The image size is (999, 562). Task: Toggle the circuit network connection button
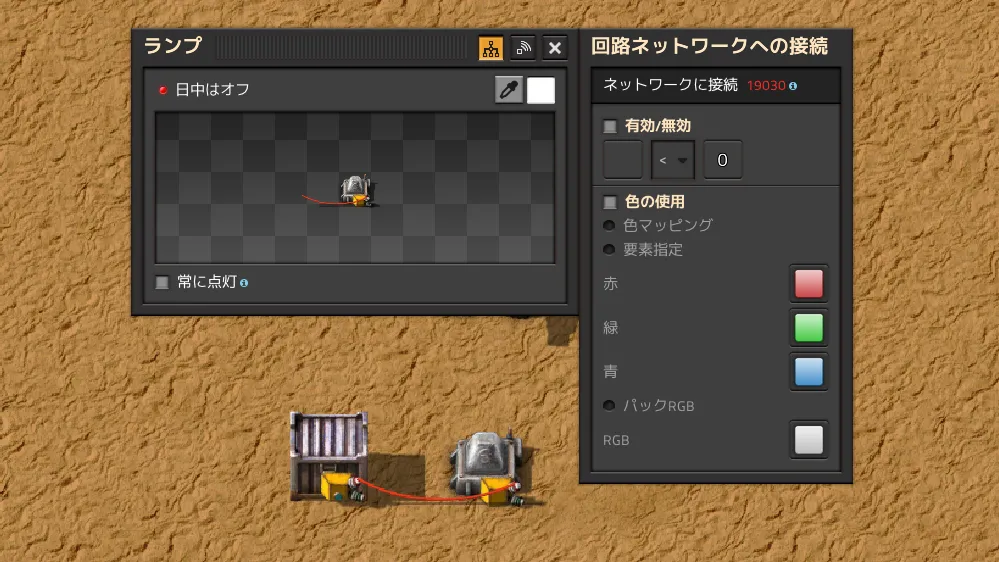click(x=491, y=48)
